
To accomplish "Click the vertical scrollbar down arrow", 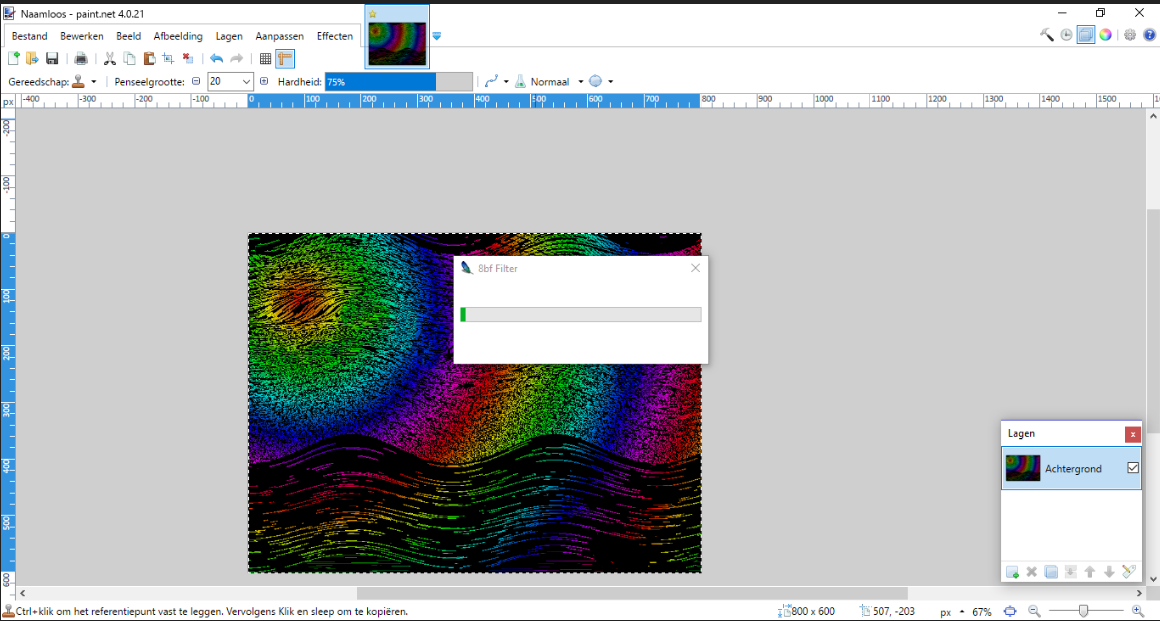I will click(x=1153, y=579).
